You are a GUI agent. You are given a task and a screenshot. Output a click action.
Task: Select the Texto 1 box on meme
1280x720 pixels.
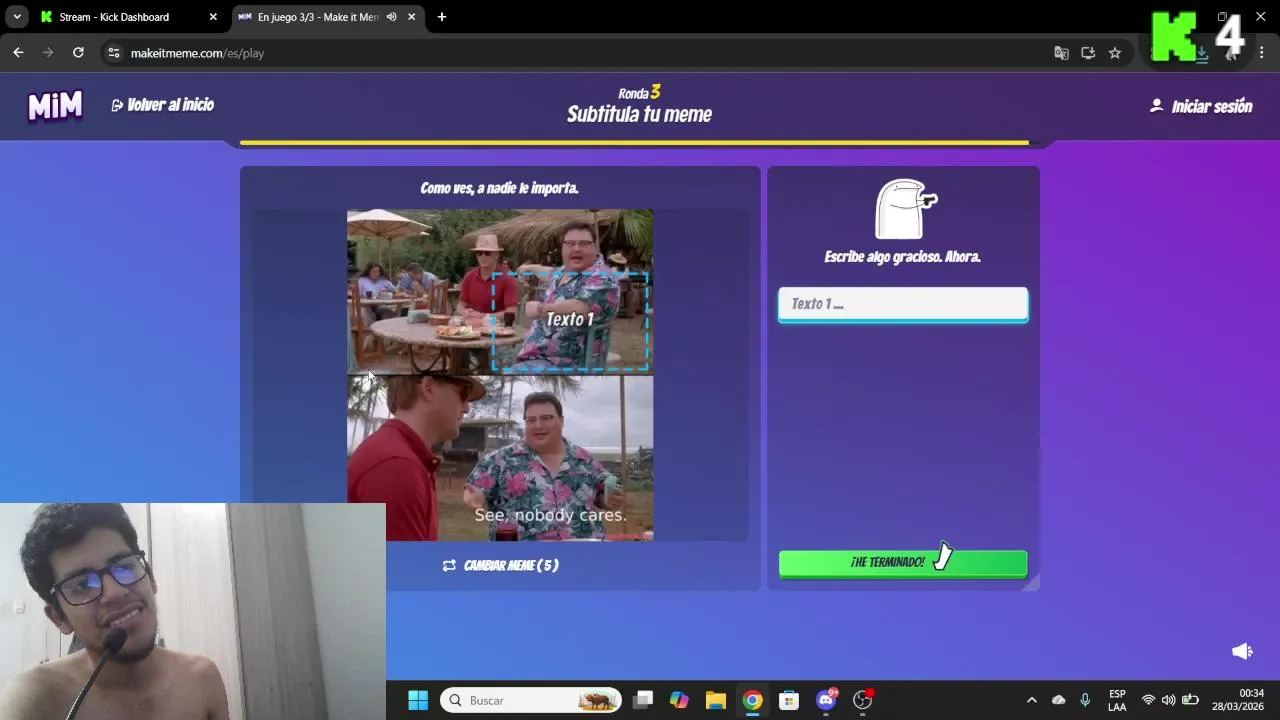(570, 320)
